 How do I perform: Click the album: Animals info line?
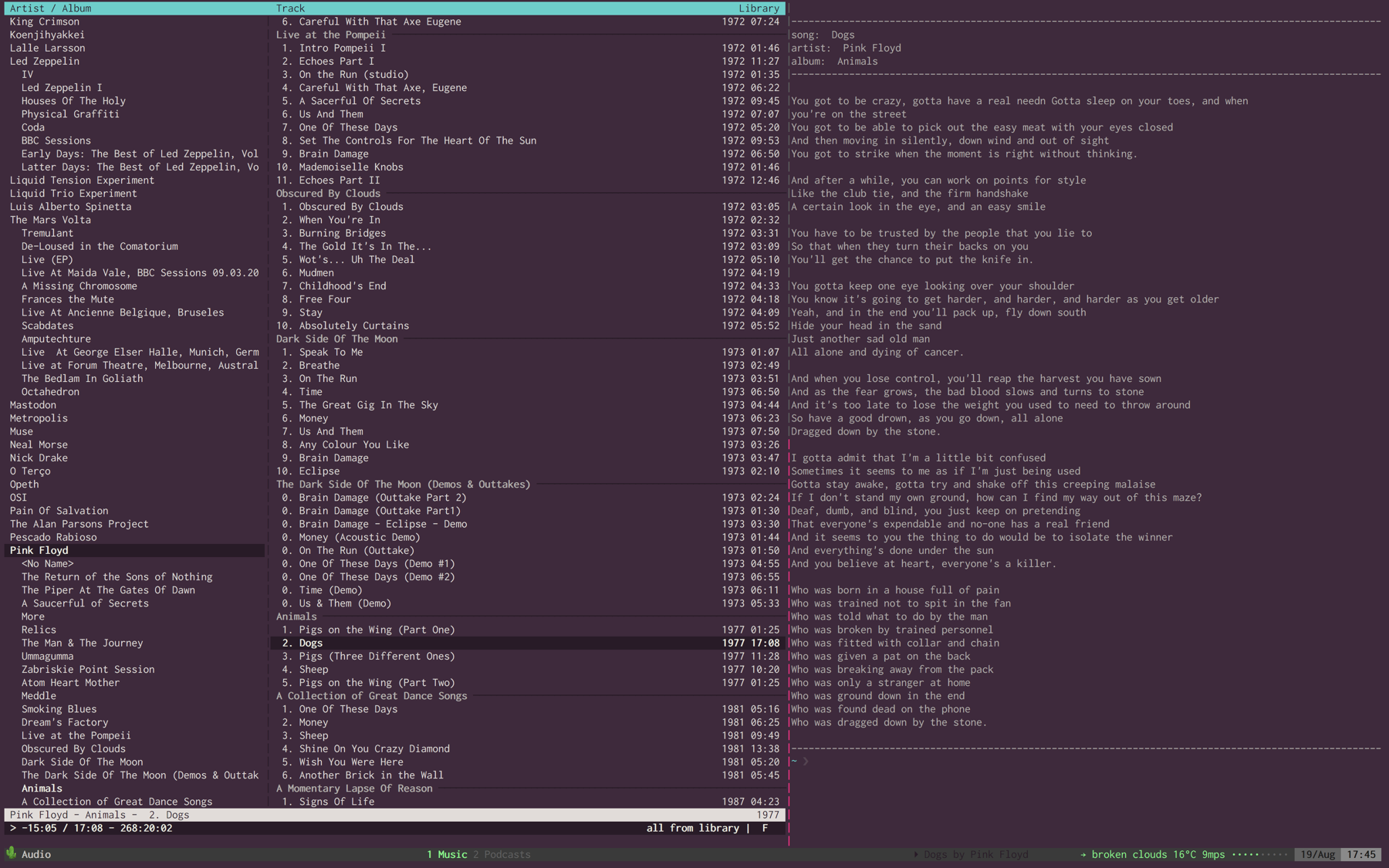coord(834,61)
